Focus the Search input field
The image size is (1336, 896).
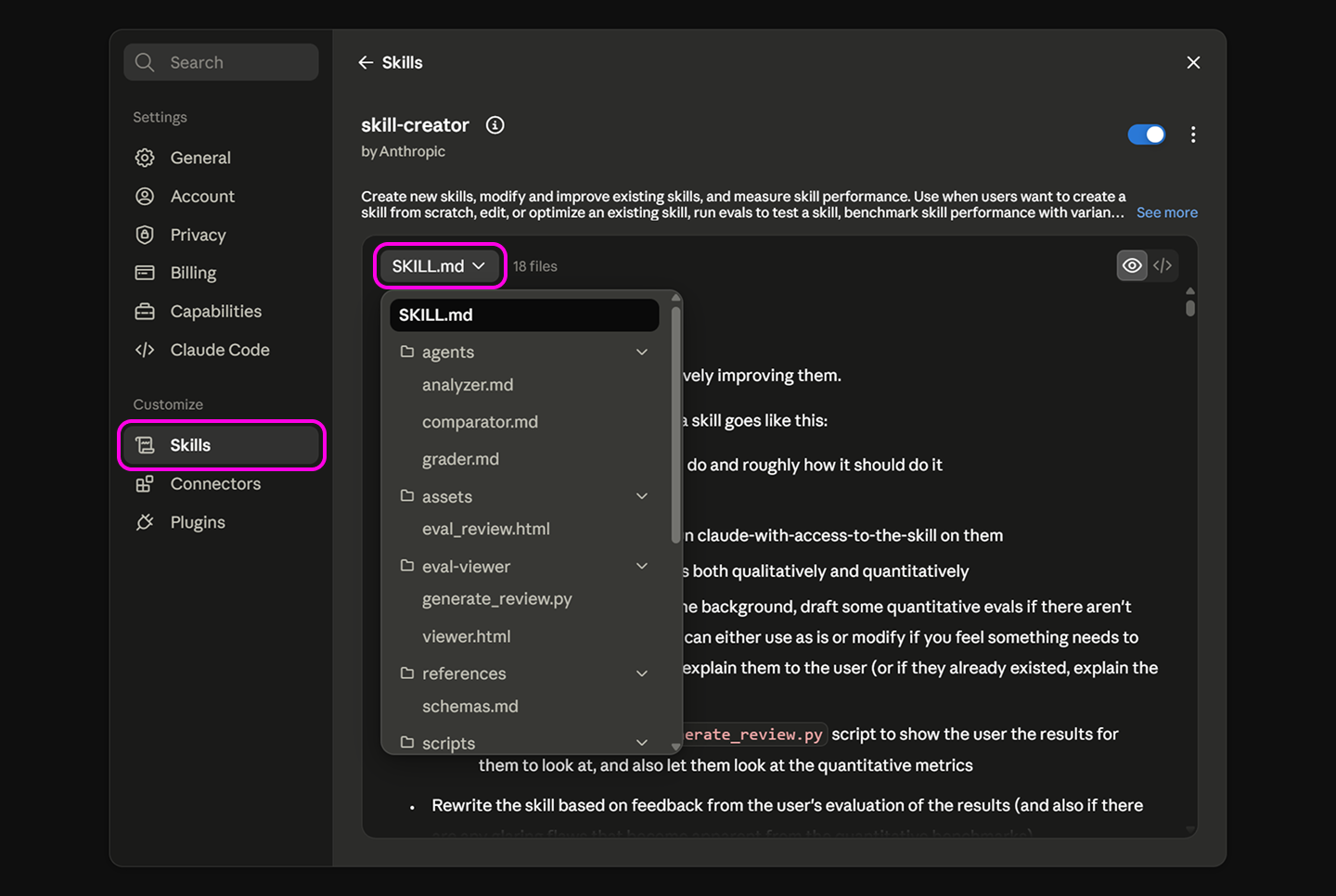[221, 62]
